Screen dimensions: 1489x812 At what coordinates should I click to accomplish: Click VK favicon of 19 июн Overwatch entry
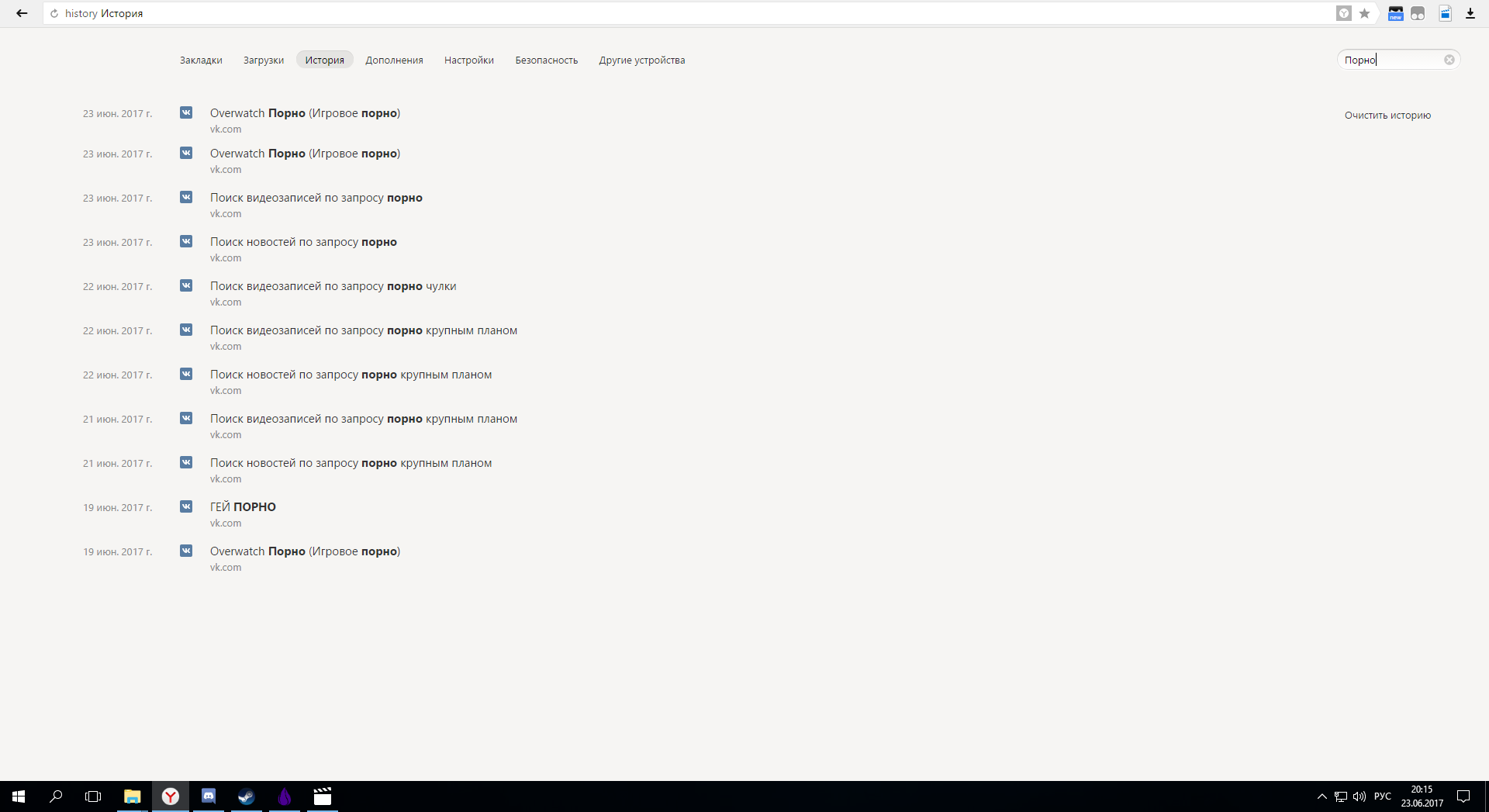click(x=186, y=551)
